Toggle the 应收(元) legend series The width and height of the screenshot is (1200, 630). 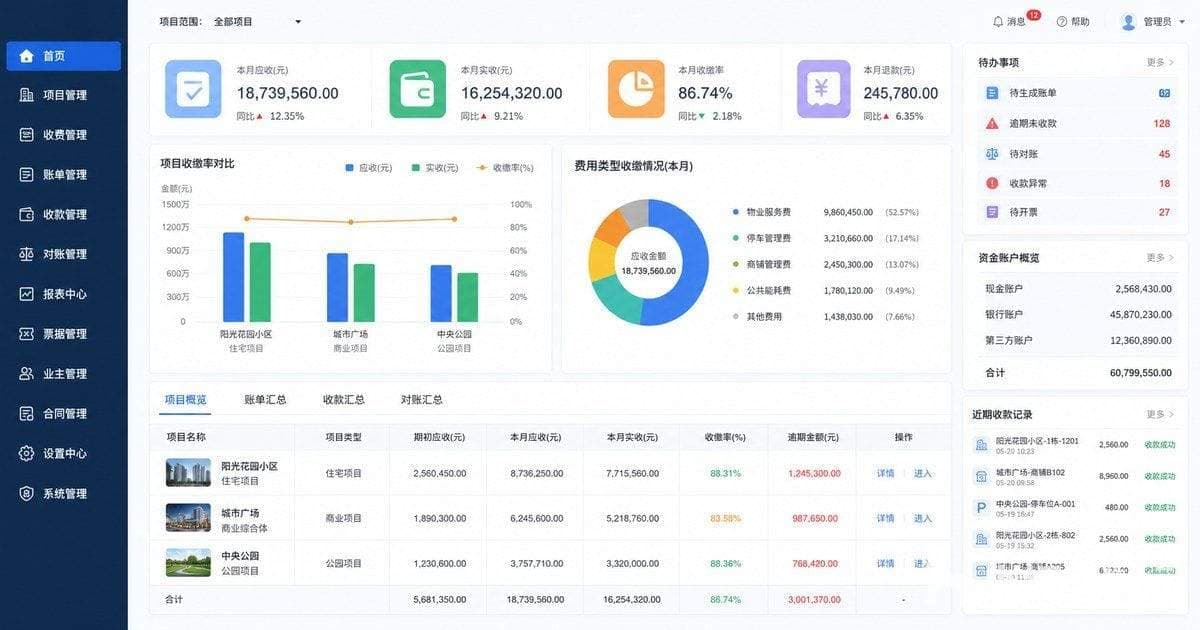(x=368, y=168)
